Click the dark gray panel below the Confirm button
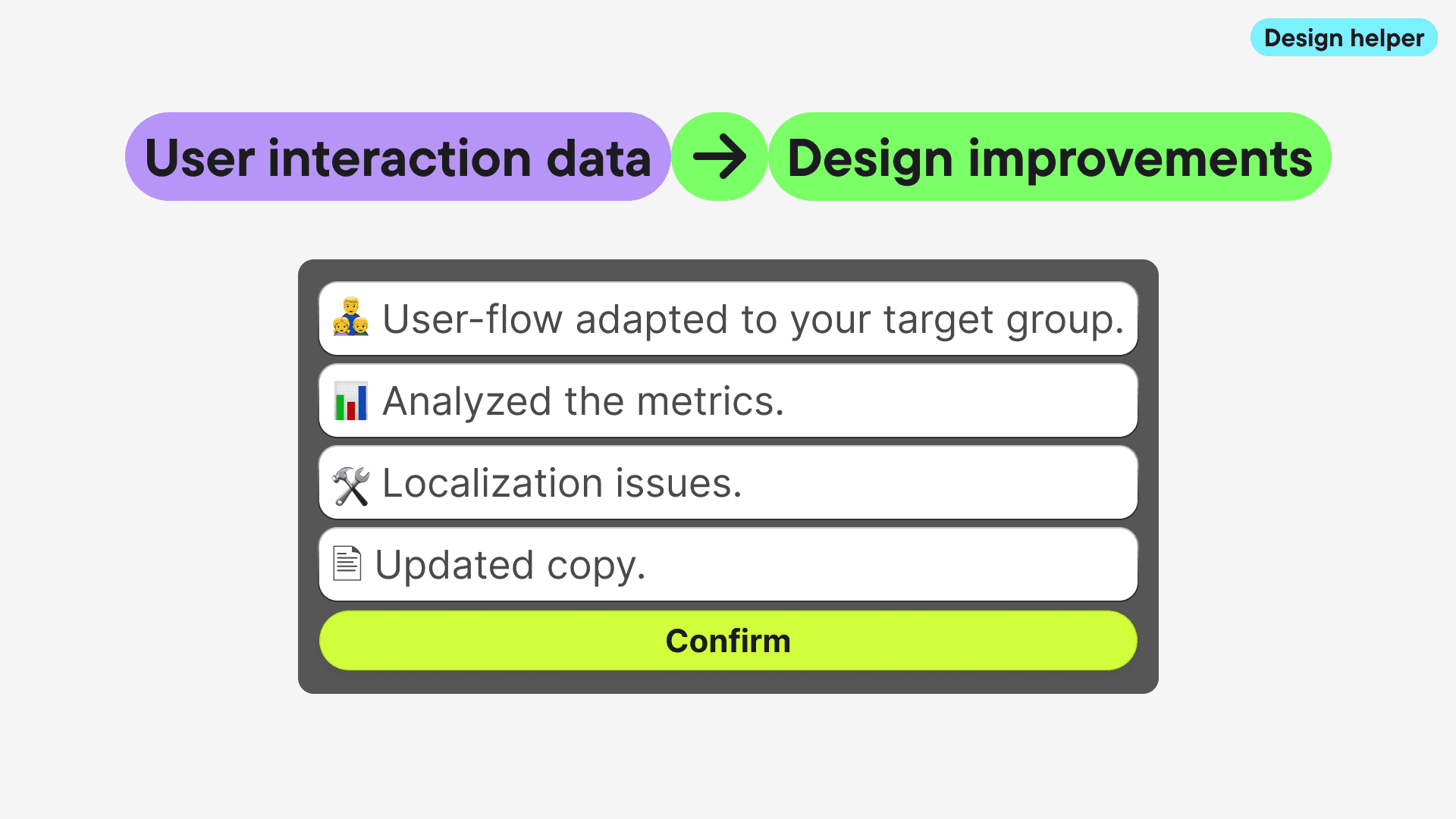This screenshot has width=1456, height=819. tap(728, 682)
